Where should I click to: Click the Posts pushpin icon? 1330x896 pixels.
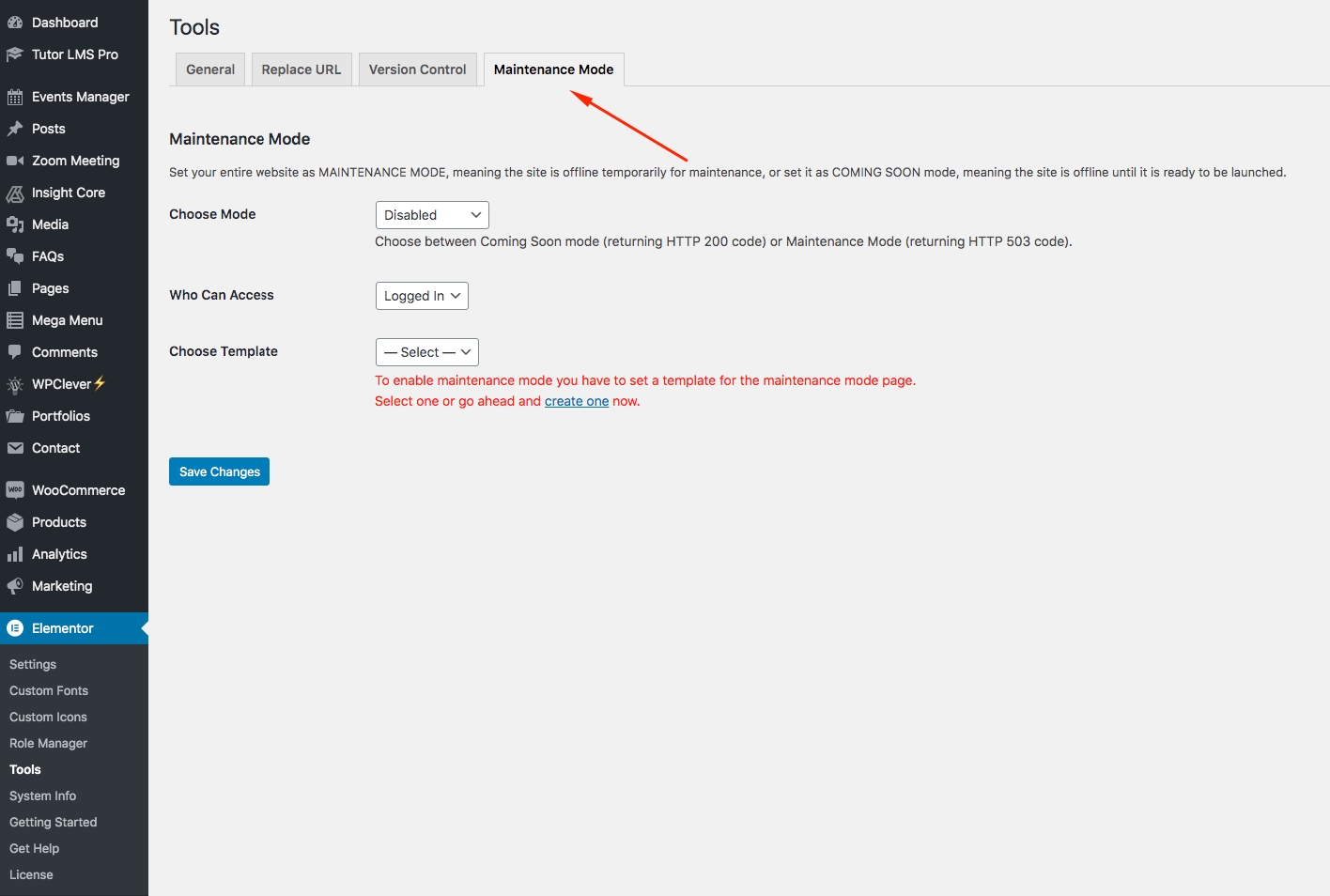(15, 129)
